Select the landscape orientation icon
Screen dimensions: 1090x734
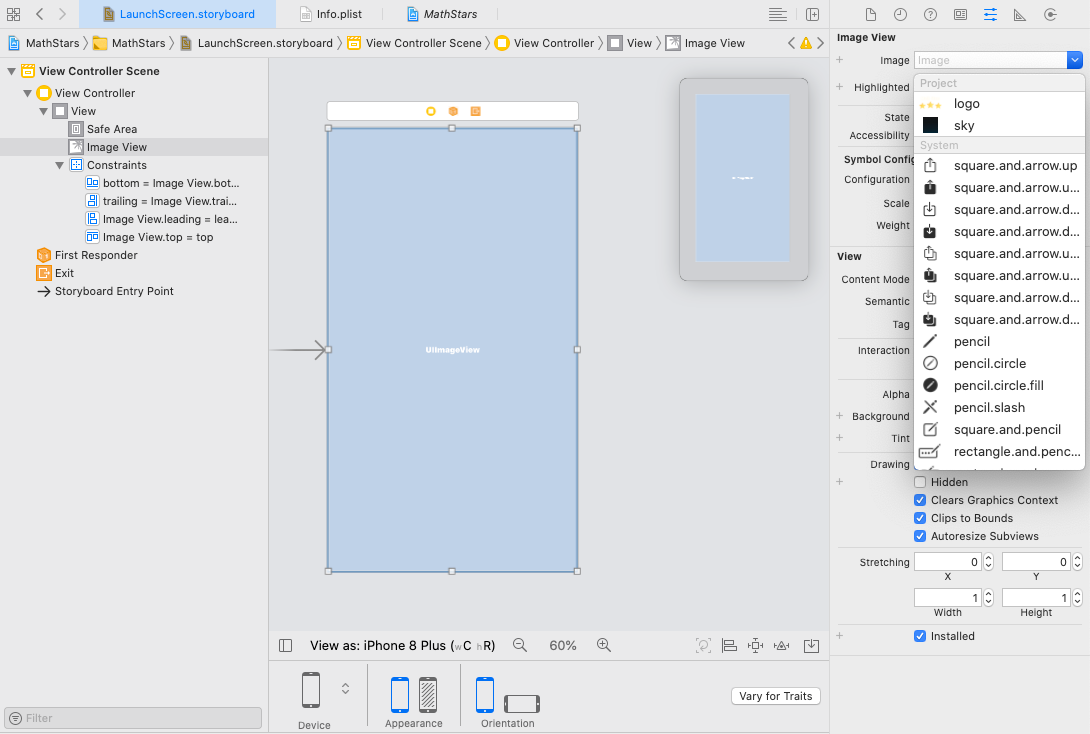[521, 703]
